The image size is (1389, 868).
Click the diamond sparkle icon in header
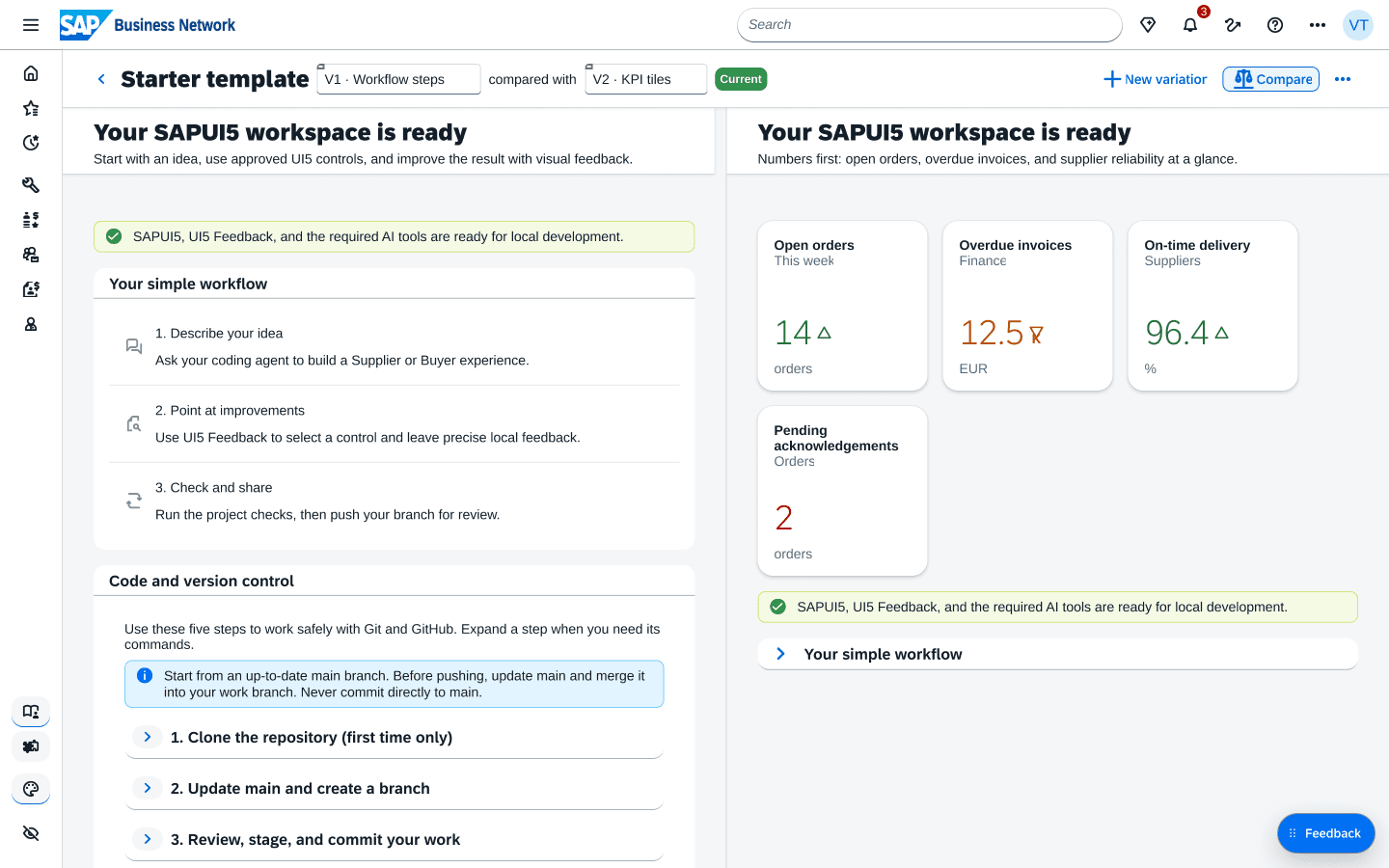1148,25
